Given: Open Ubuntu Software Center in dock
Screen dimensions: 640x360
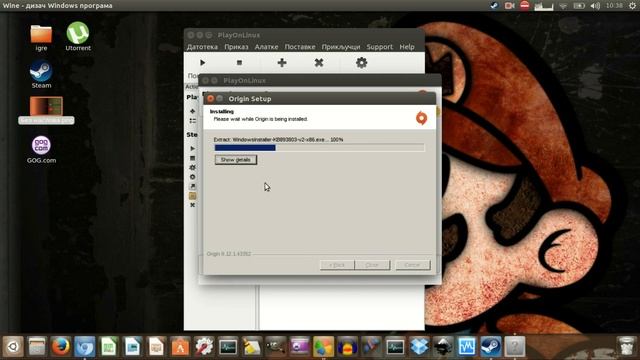Looking at the screenshot, I should [x=180, y=347].
